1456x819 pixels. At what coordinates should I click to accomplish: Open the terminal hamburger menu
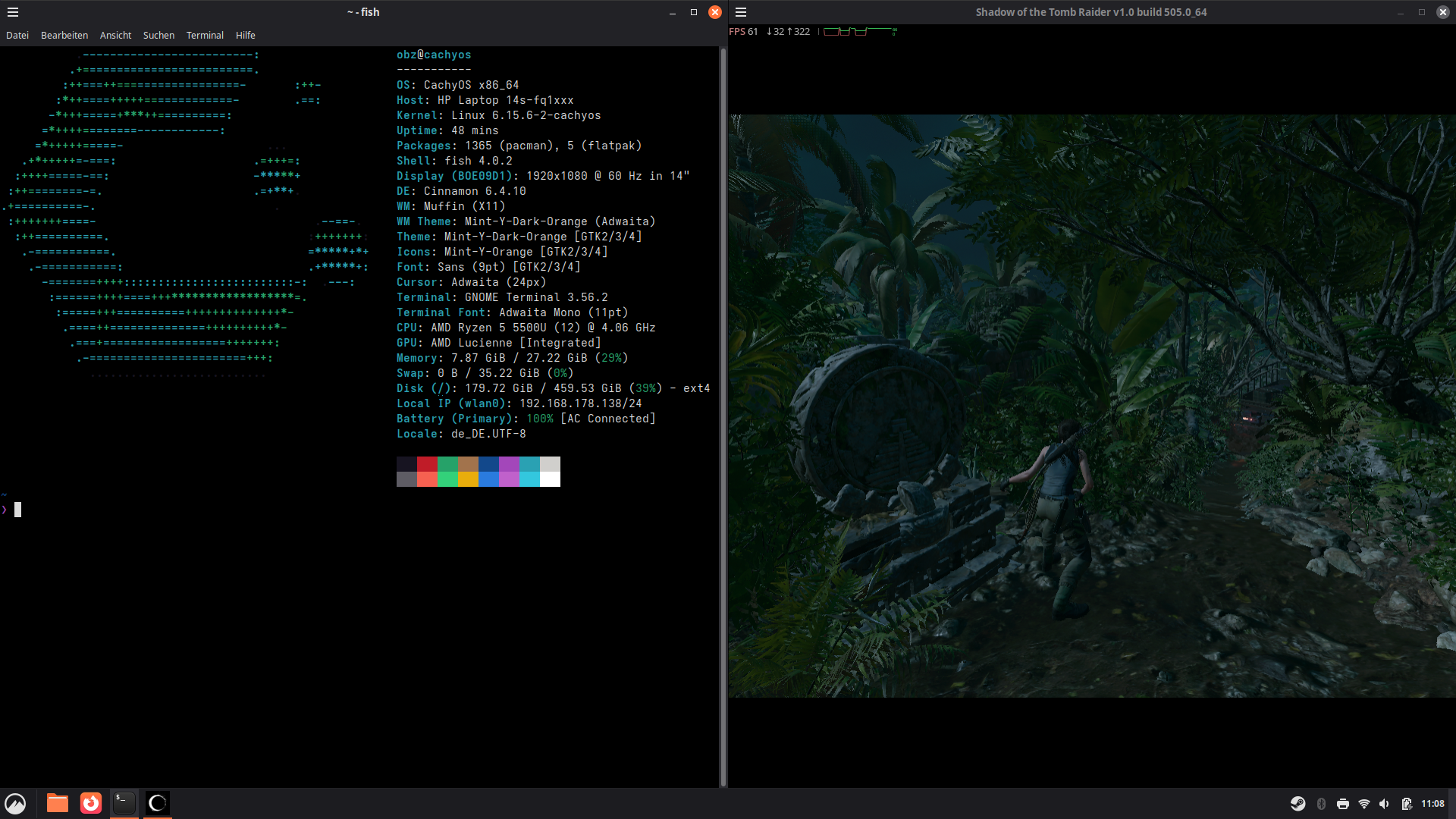13,12
